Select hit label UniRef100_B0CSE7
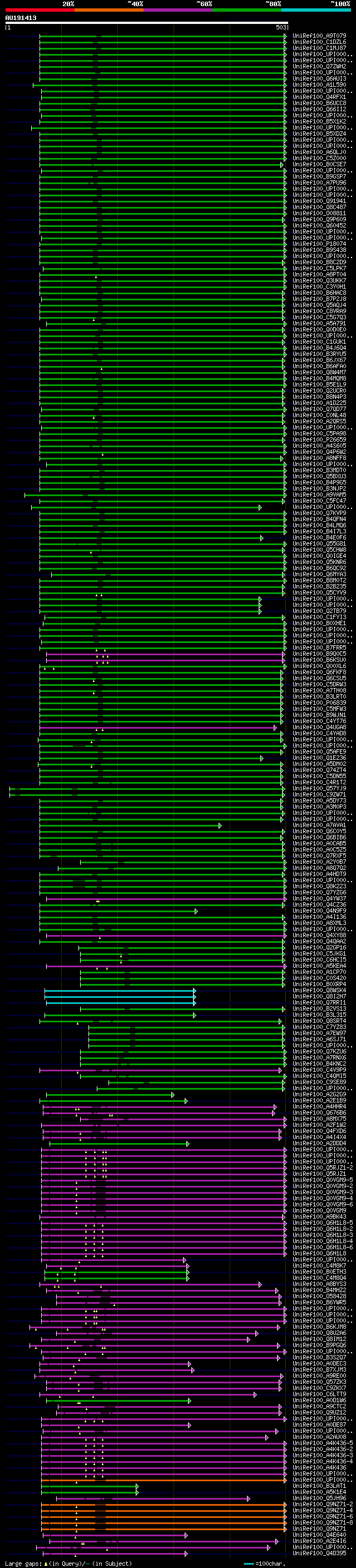The height and width of the screenshot is (1568, 356). tap(319, 164)
